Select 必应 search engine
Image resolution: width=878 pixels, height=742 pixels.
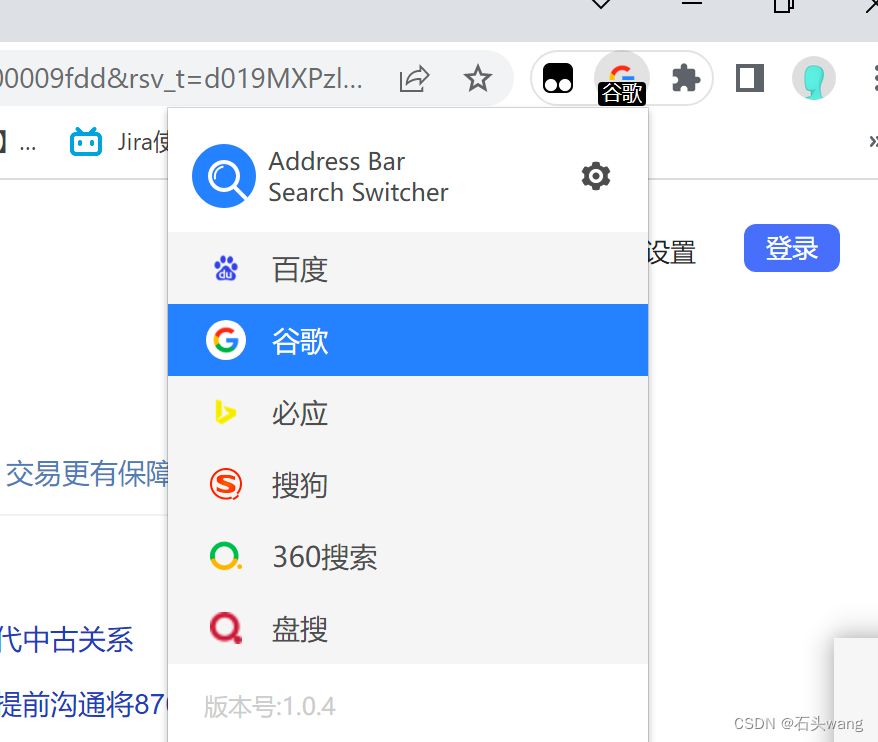(408, 413)
